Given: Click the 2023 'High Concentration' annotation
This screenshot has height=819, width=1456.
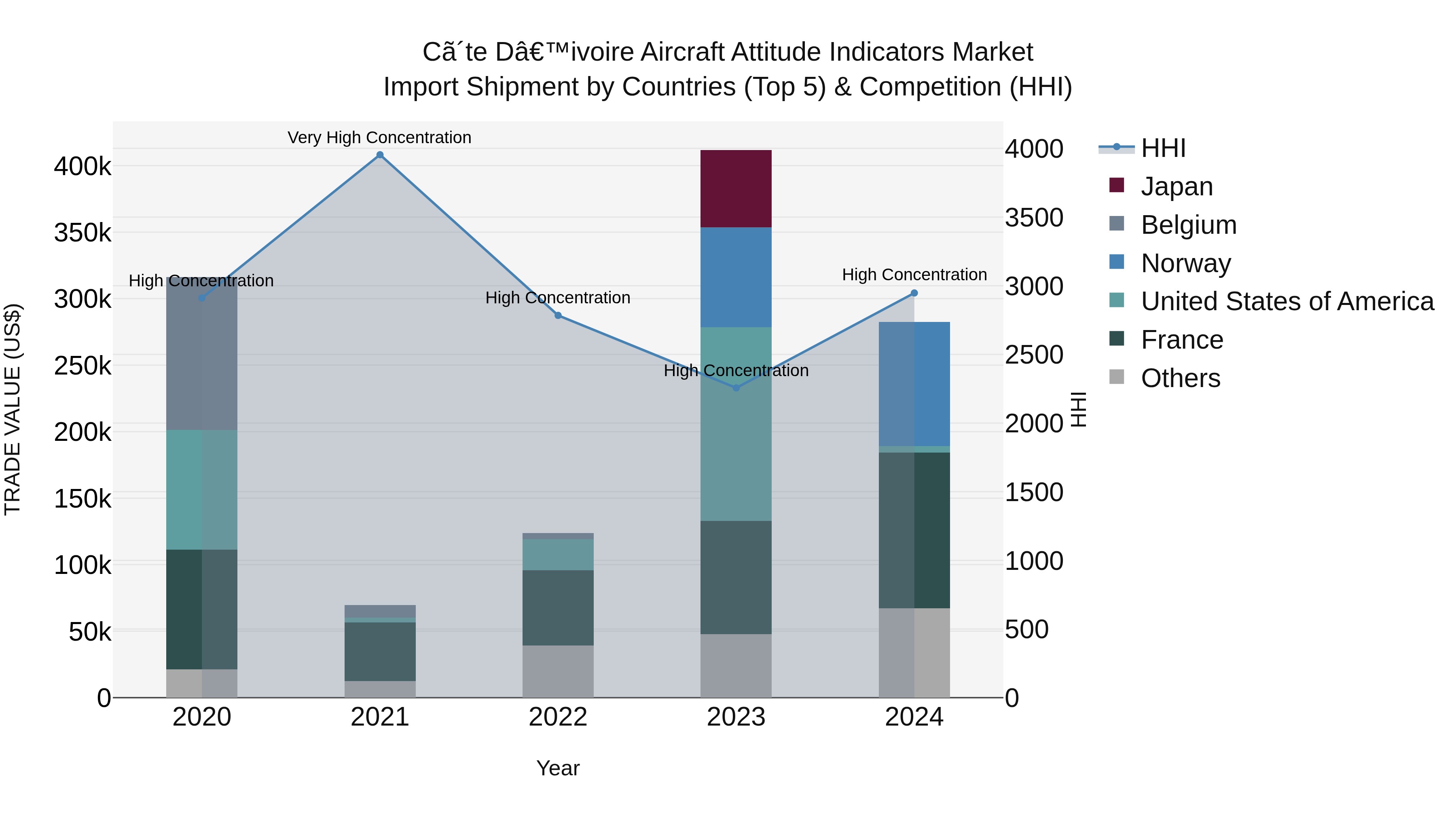Looking at the screenshot, I should coord(736,371).
